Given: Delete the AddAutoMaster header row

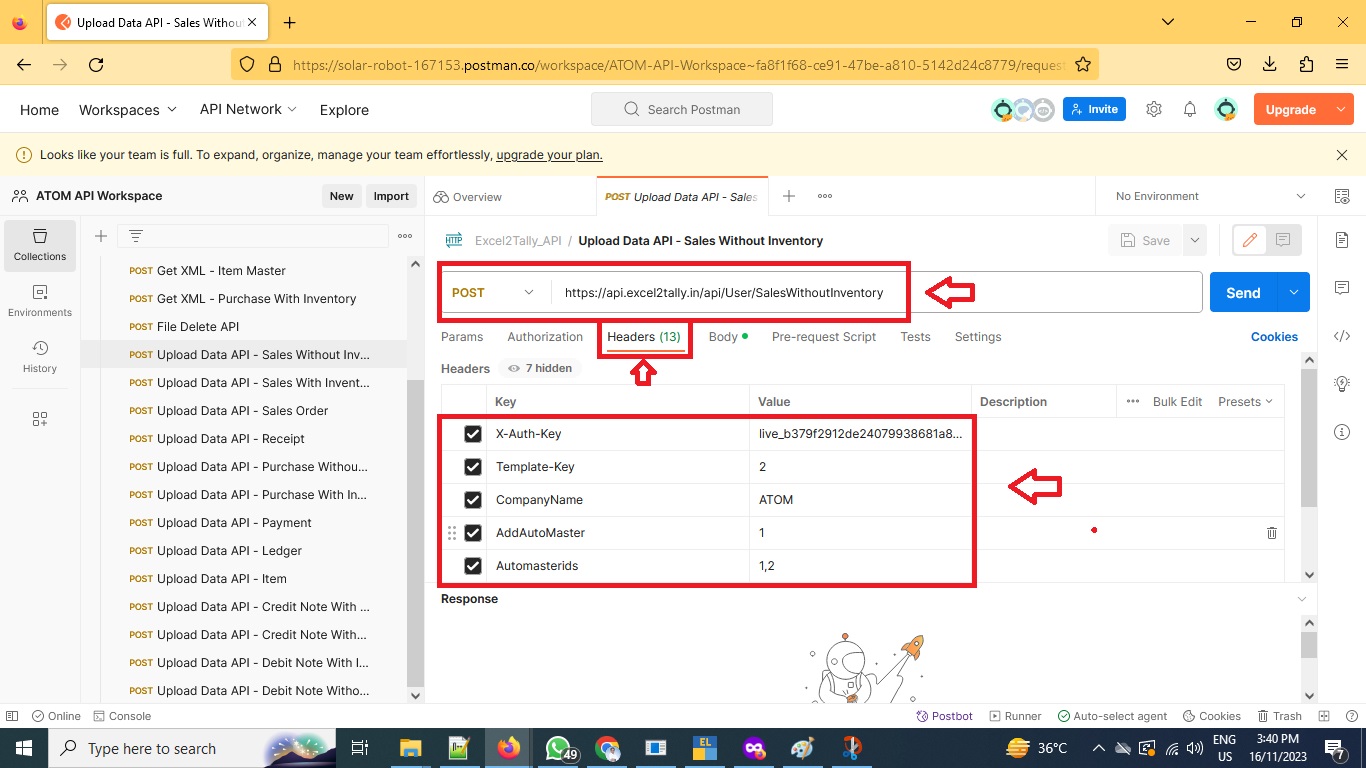Looking at the screenshot, I should (1272, 533).
